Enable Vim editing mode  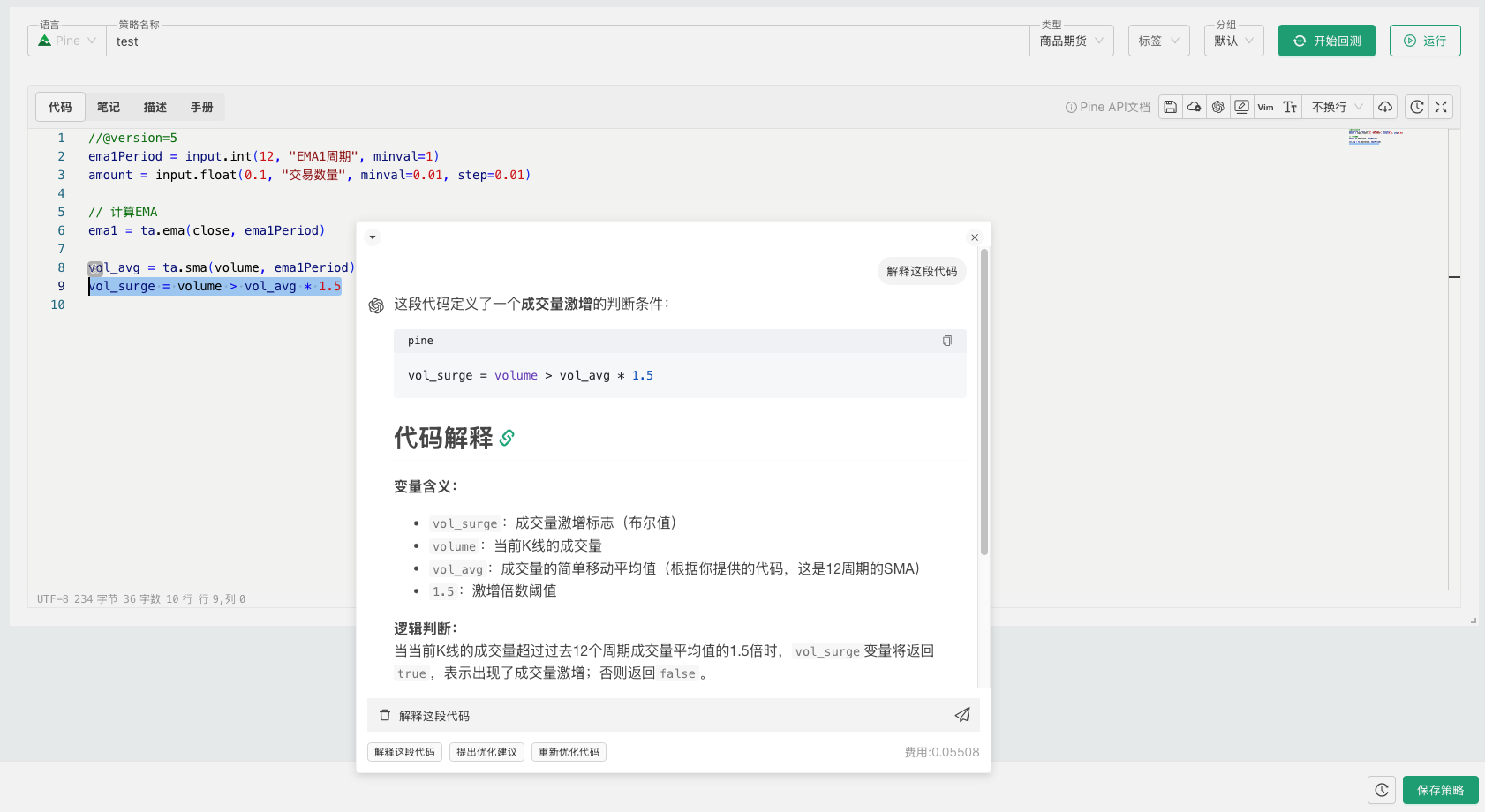[1265, 106]
